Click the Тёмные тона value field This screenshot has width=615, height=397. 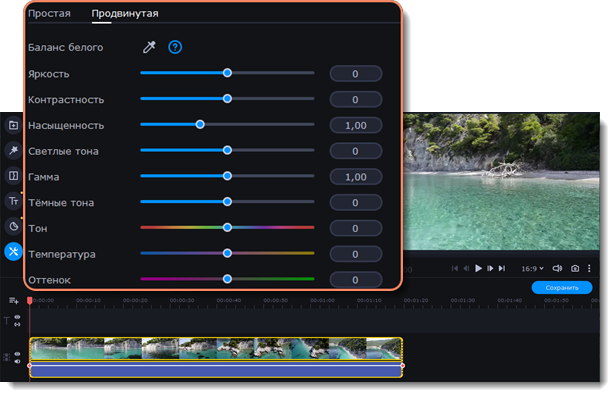click(x=356, y=203)
